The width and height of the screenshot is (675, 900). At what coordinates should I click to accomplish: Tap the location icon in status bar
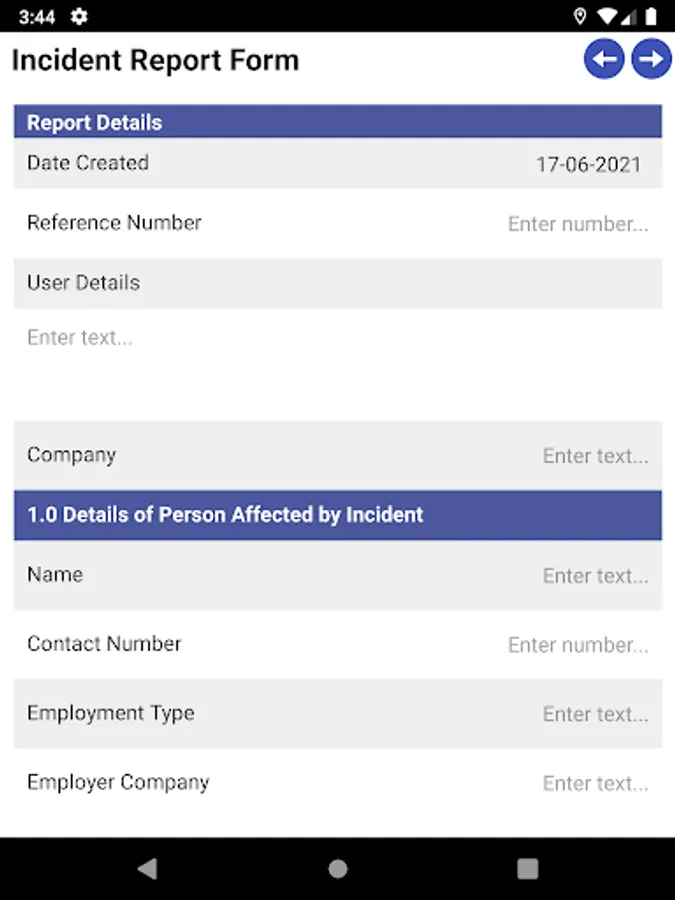(580, 17)
